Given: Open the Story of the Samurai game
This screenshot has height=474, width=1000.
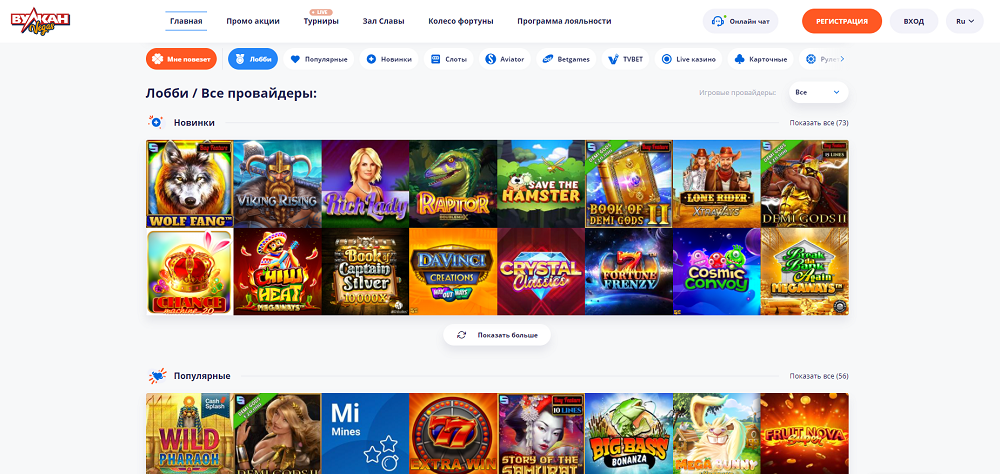Looking at the screenshot, I should (x=541, y=433).
